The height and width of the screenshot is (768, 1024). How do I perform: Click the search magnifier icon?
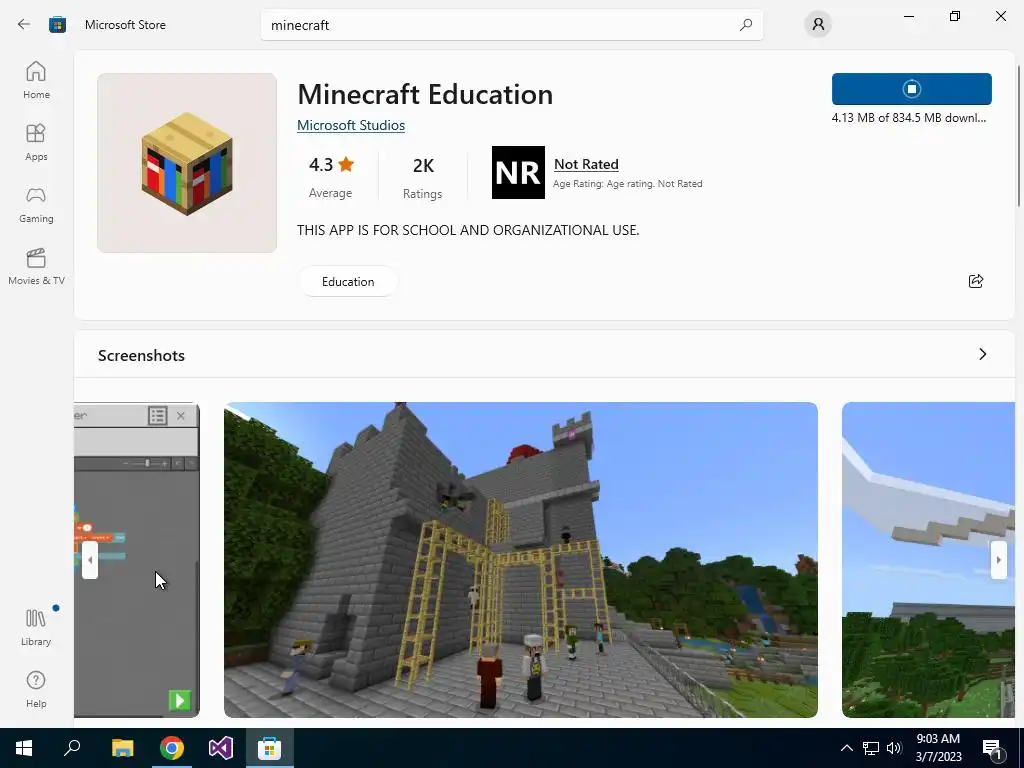746,25
